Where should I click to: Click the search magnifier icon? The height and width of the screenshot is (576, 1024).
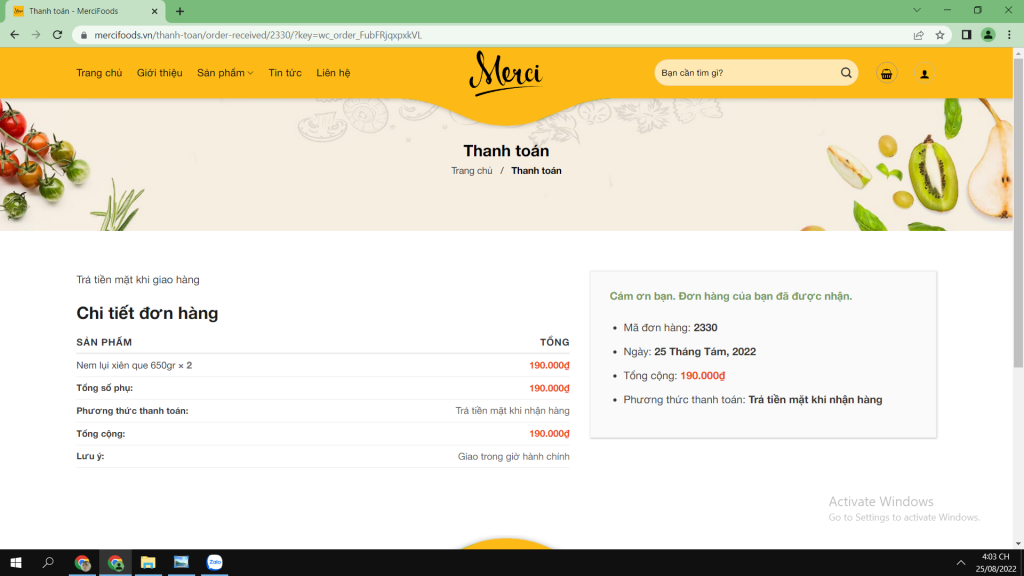click(x=846, y=73)
